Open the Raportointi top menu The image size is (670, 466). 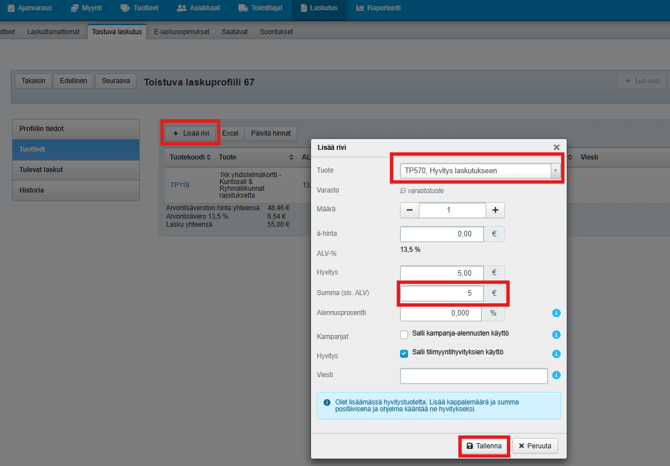pos(379,8)
